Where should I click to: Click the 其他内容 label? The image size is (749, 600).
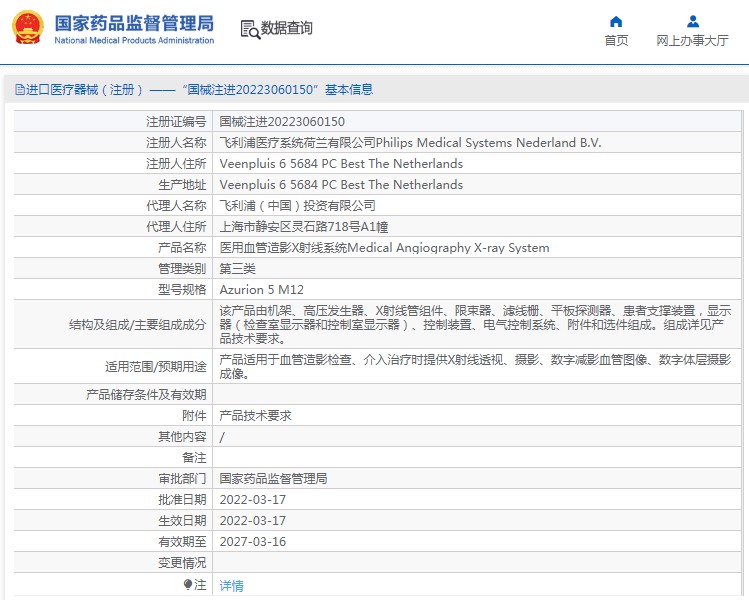pos(182,437)
